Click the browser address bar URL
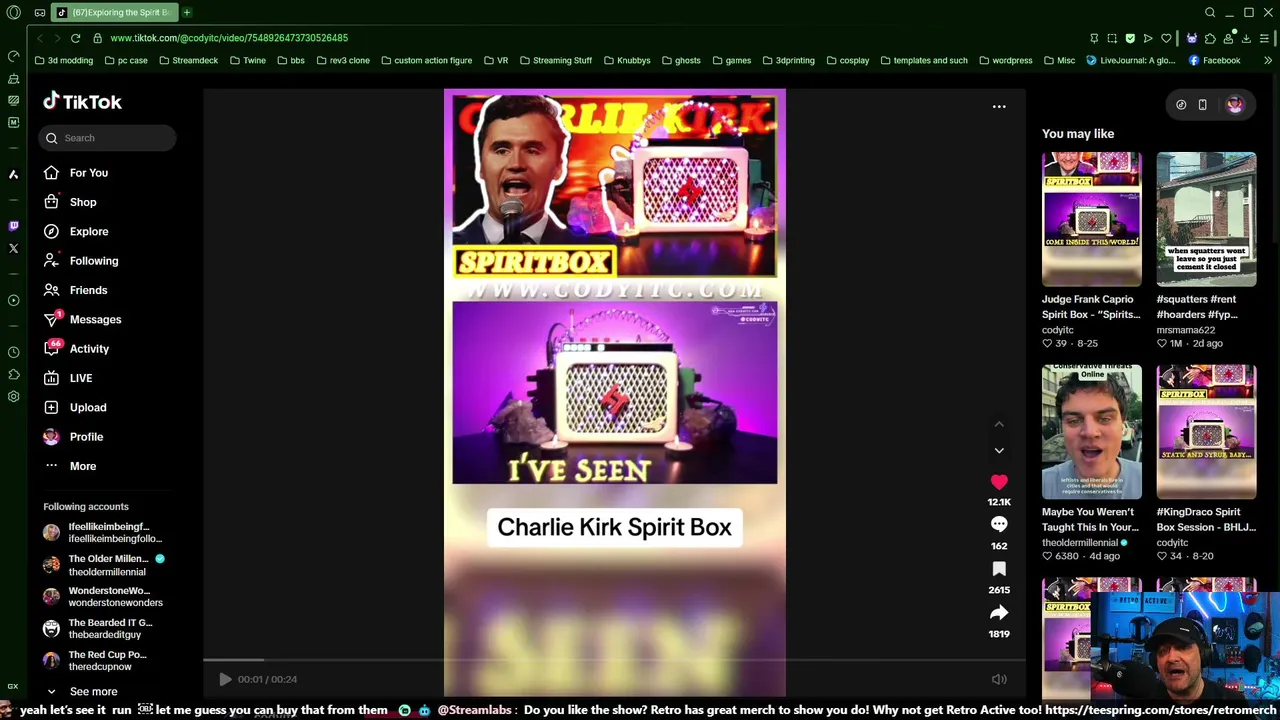Image resolution: width=1280 pixels, height=720 pixels. 229,38
